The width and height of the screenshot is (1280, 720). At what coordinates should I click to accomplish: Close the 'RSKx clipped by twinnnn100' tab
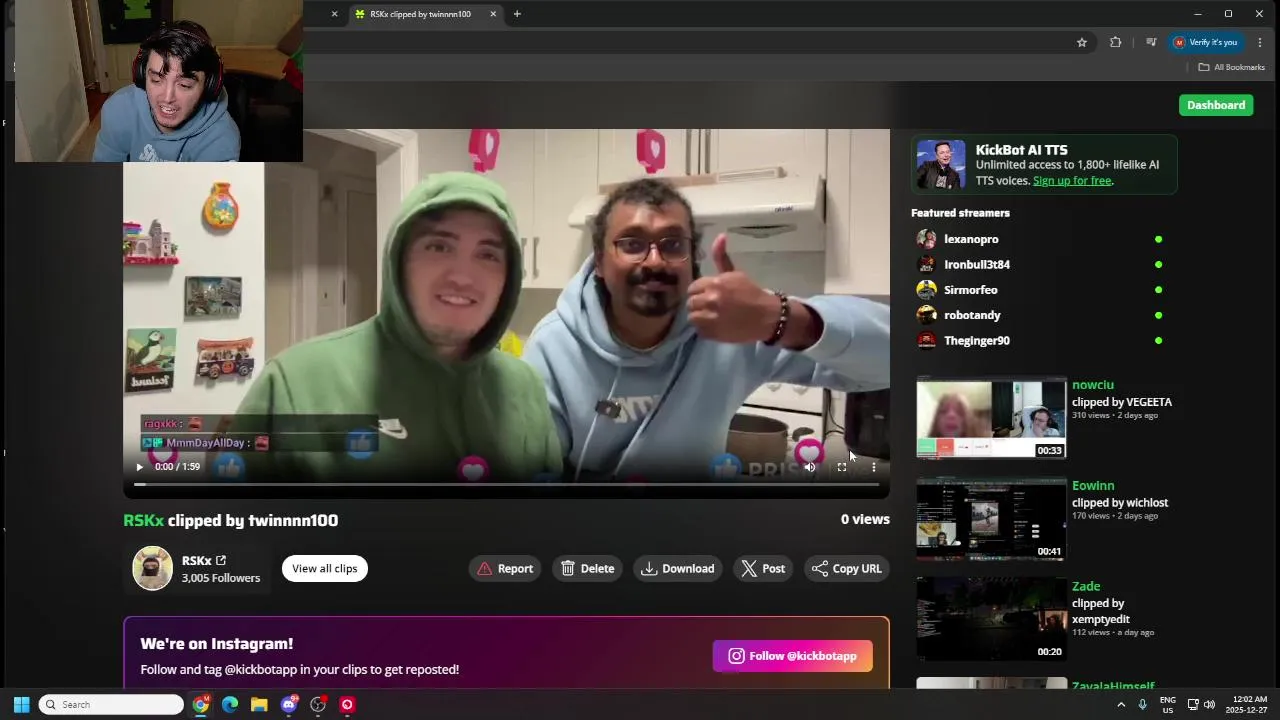click(493, 14)
